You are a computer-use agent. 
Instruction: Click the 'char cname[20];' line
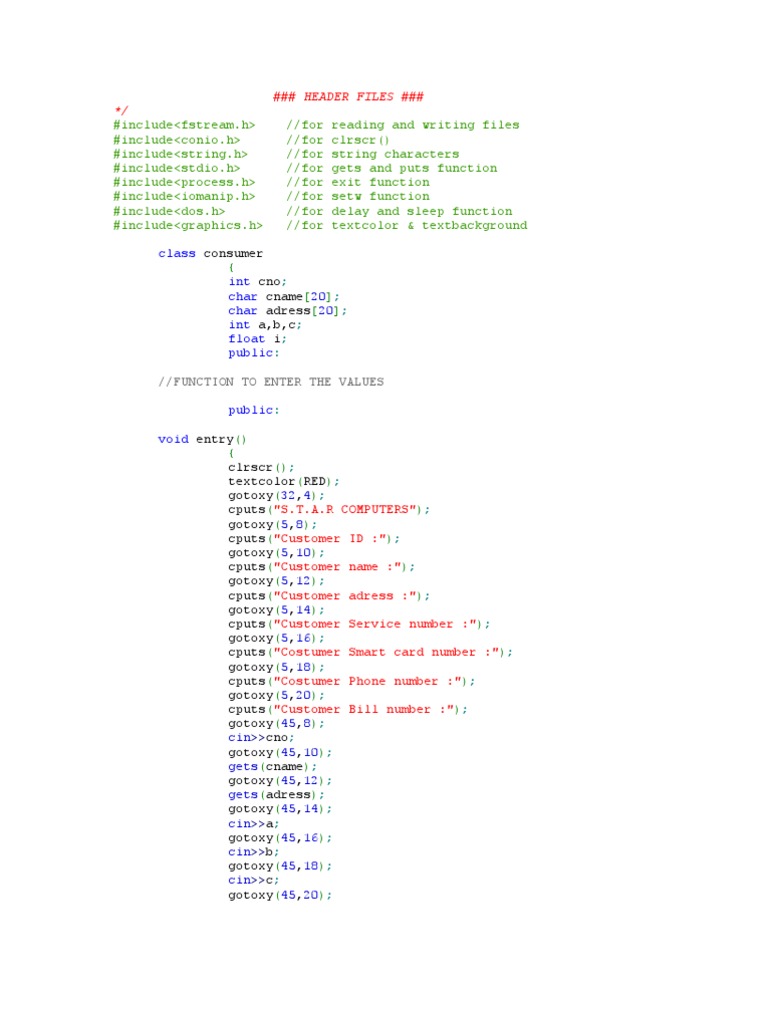(283, 296)
